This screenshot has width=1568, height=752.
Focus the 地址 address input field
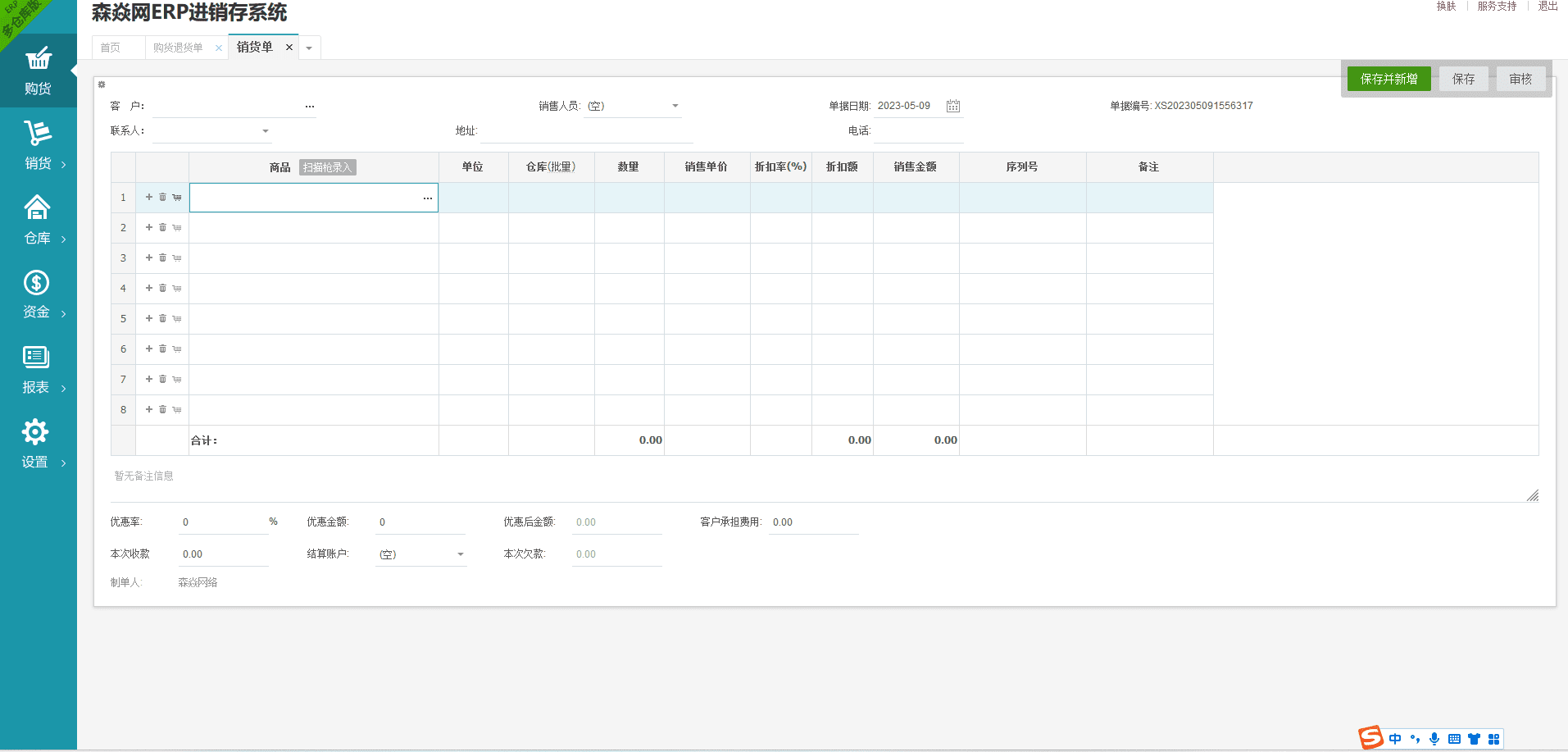587,131
